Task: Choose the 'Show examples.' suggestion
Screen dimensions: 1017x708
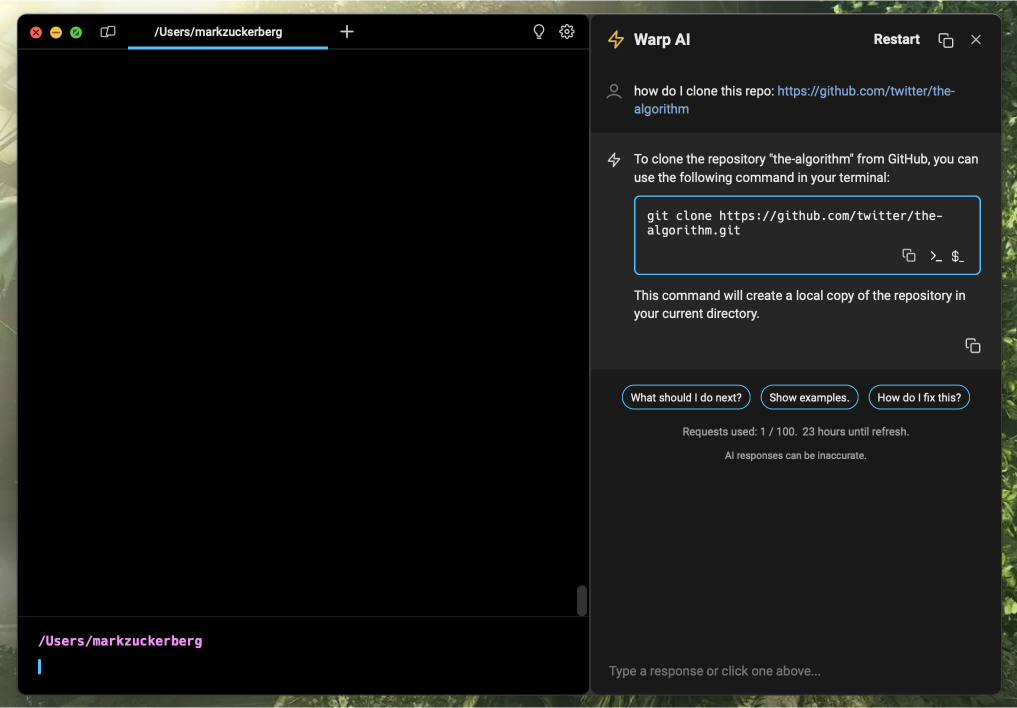Action: (x=809, y=397)
